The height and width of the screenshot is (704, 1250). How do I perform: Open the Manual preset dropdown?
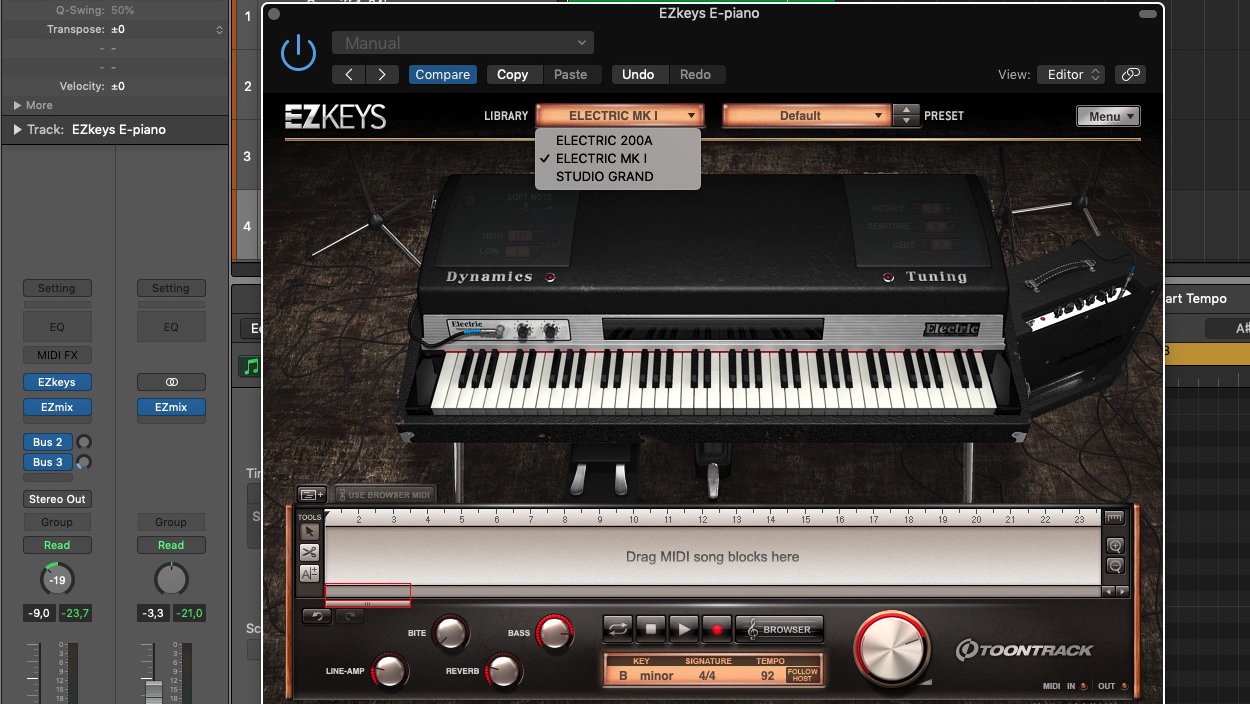point(463,43)
